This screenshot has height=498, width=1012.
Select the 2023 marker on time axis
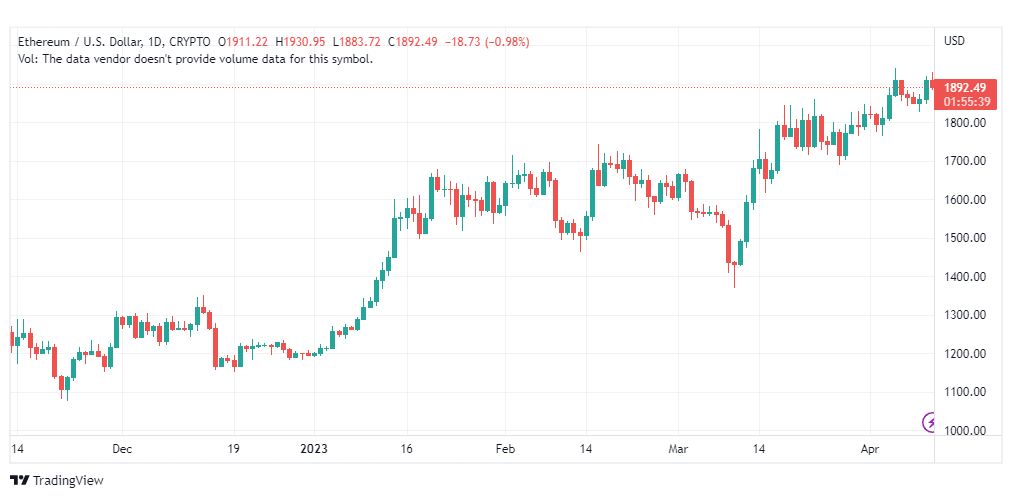click(314, 449)
